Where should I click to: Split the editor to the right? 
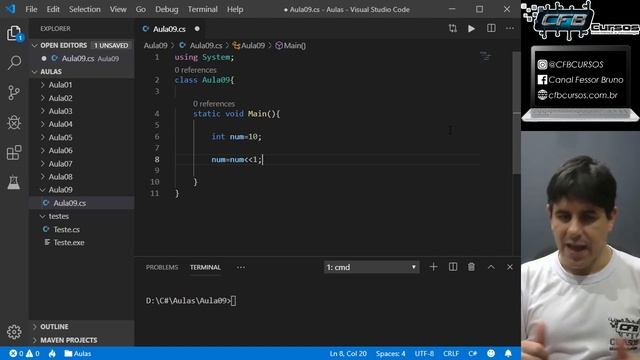click(491, 29)
